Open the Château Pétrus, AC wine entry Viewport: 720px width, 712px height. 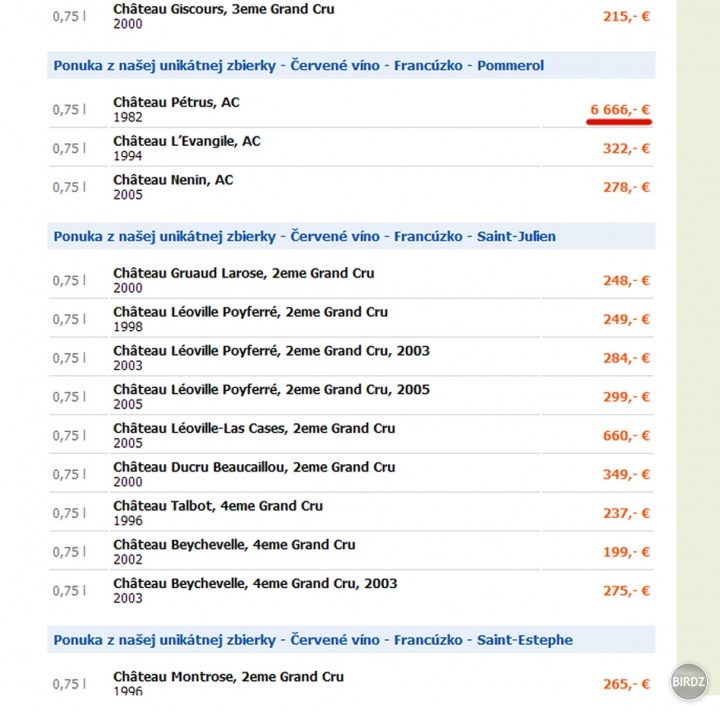pyautogui.click(x=176, y=102)
